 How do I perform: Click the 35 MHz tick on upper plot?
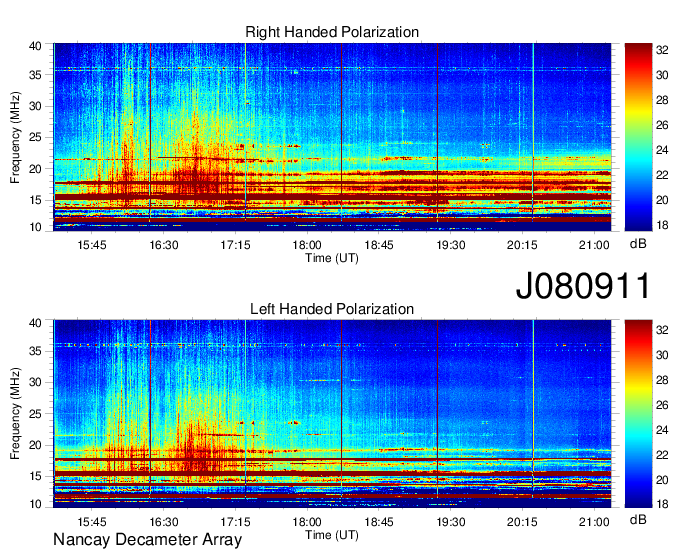[36, 75]
